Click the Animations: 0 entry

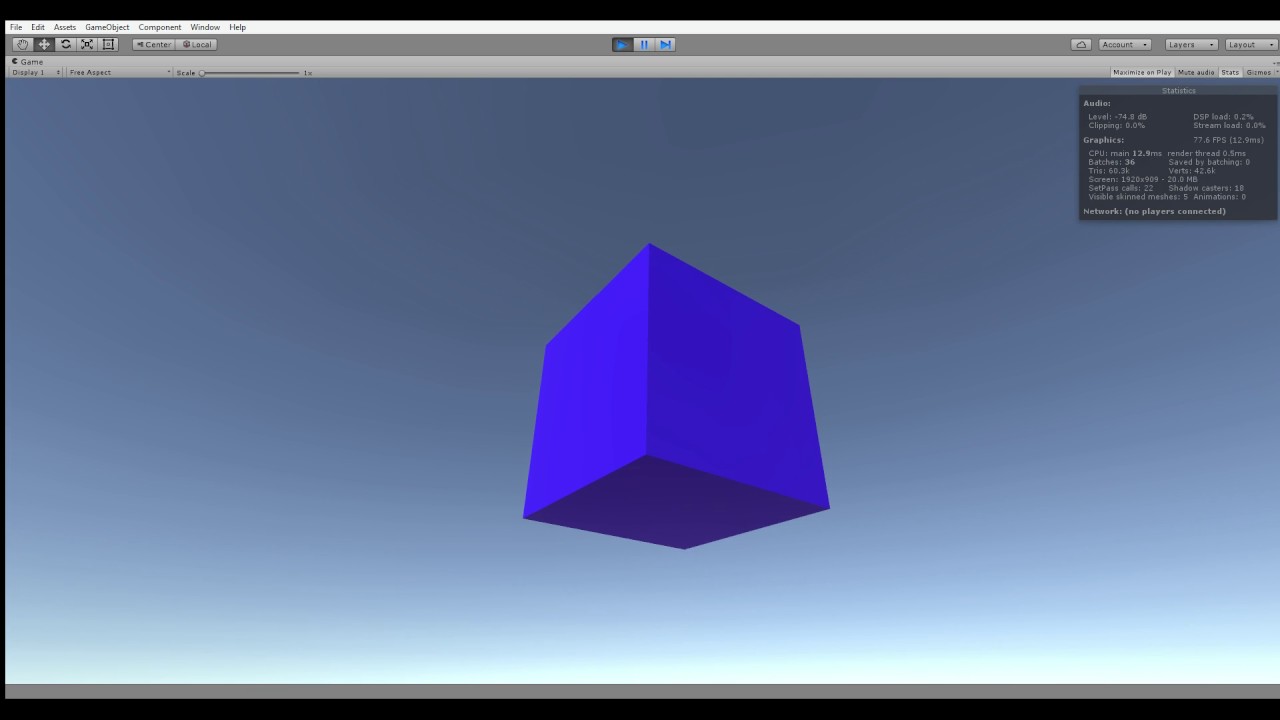click(x=1219, y=197)
